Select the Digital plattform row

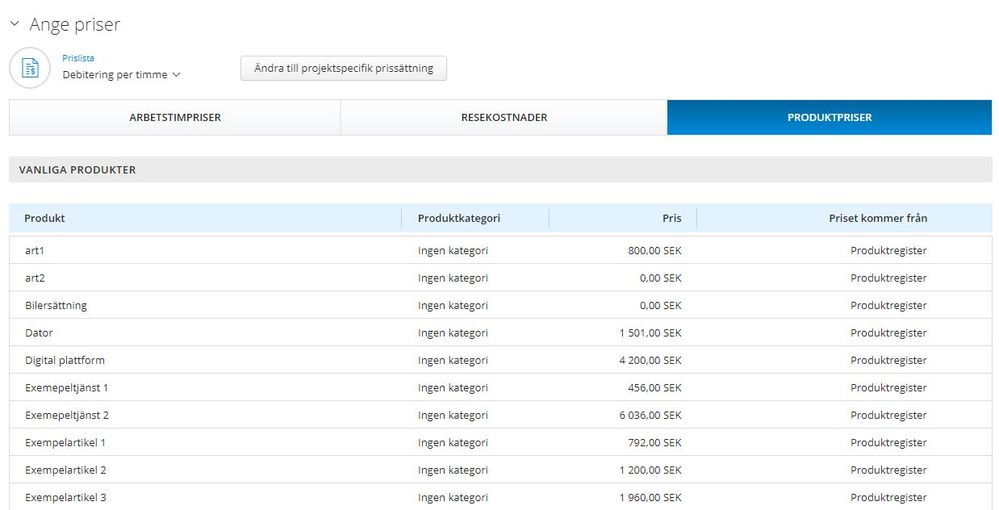point(500,360)
